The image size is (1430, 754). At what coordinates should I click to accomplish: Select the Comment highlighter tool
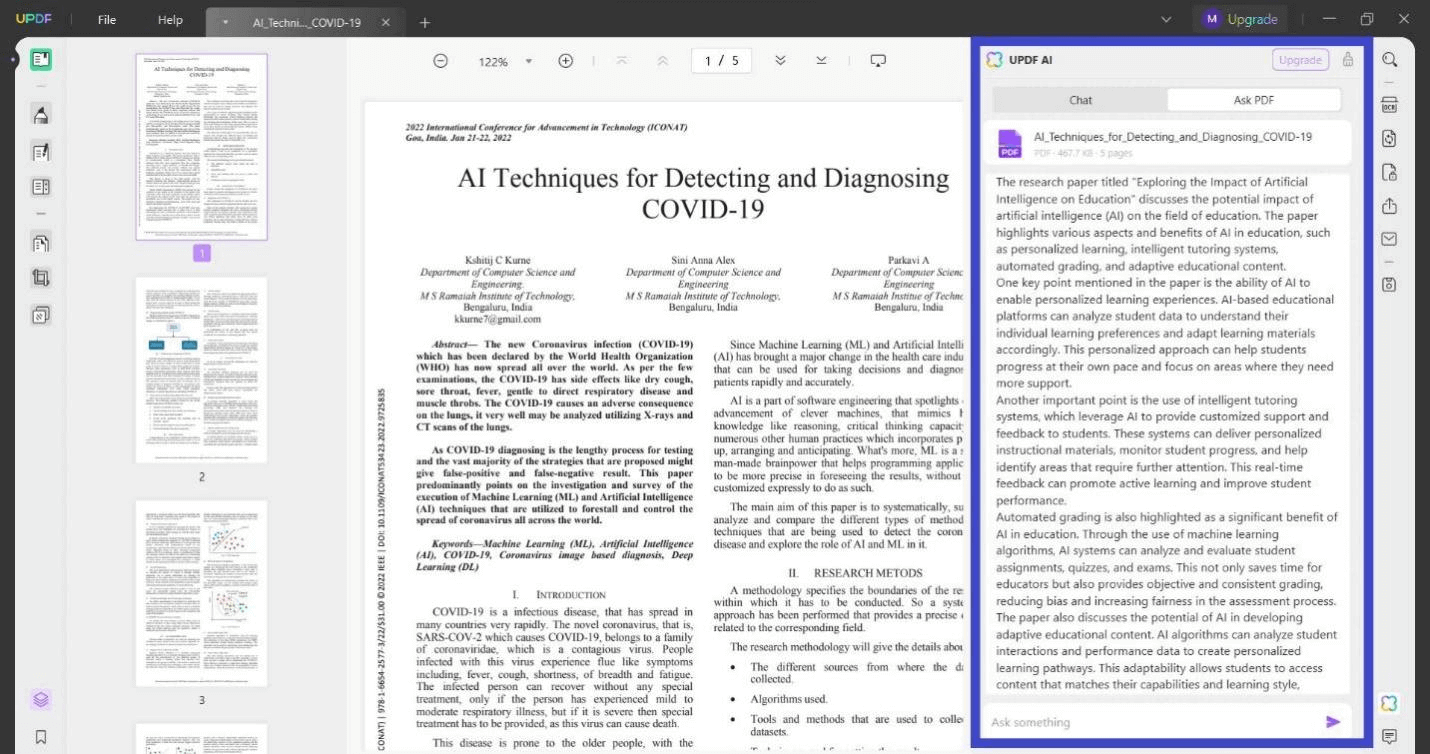(x=41, y=115)
